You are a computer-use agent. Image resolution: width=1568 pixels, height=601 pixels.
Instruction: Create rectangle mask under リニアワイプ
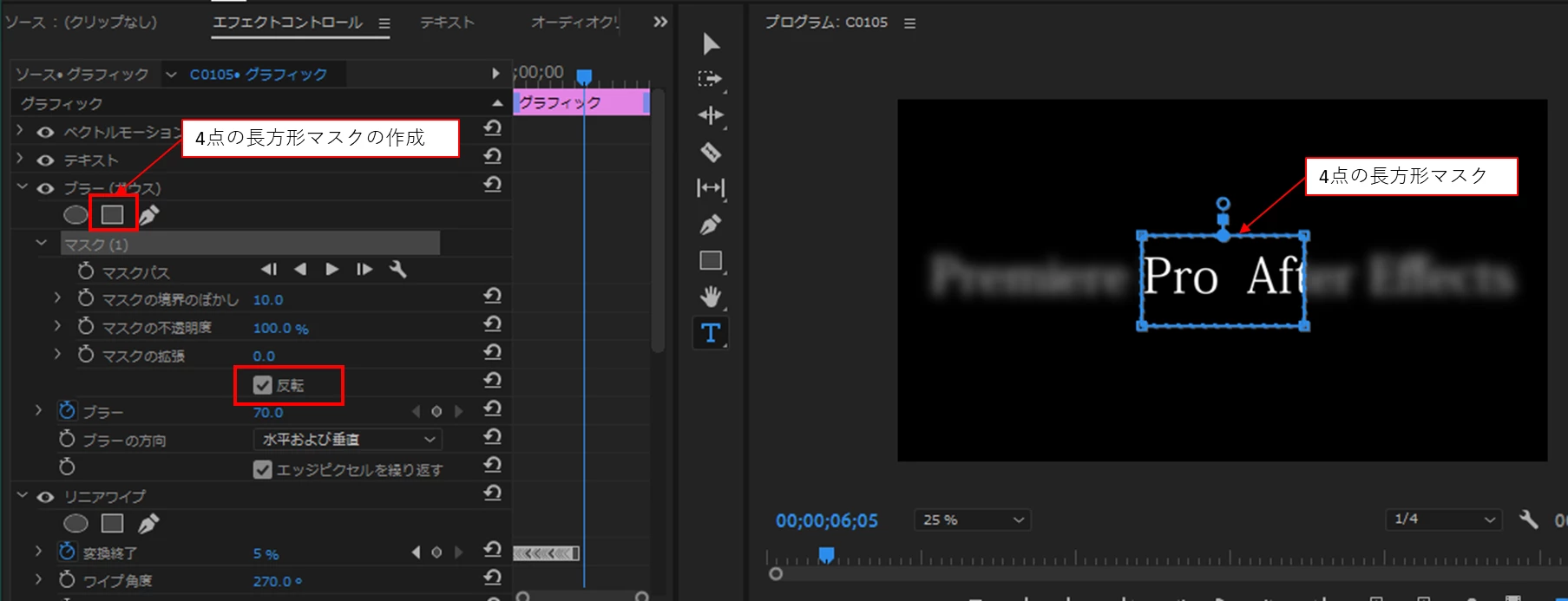[113, 523]
